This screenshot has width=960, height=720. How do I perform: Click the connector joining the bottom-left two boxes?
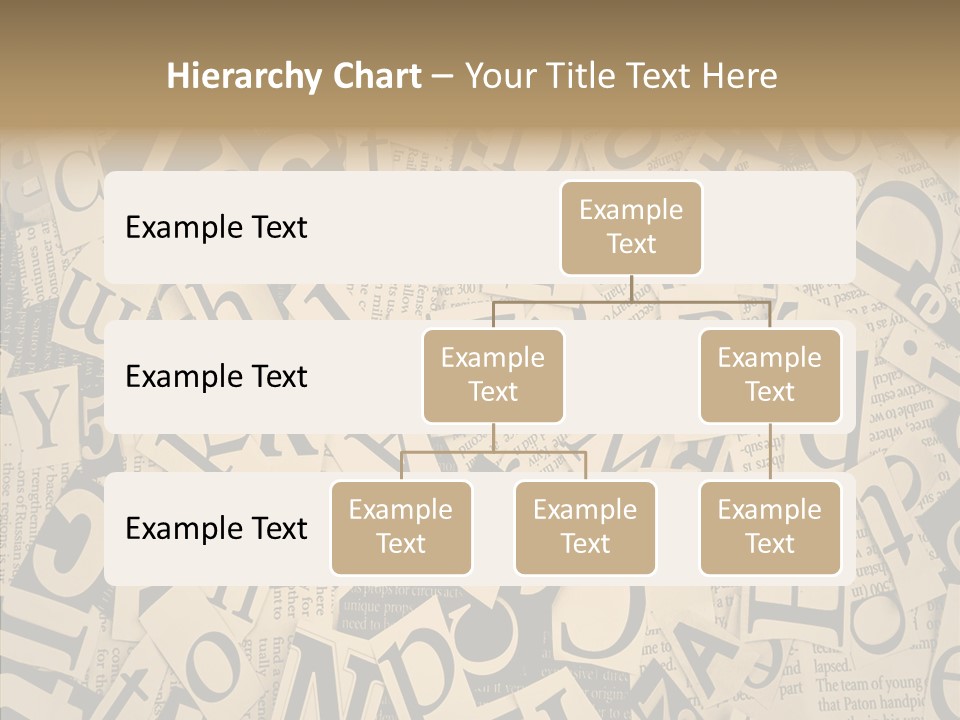point(493,452)
